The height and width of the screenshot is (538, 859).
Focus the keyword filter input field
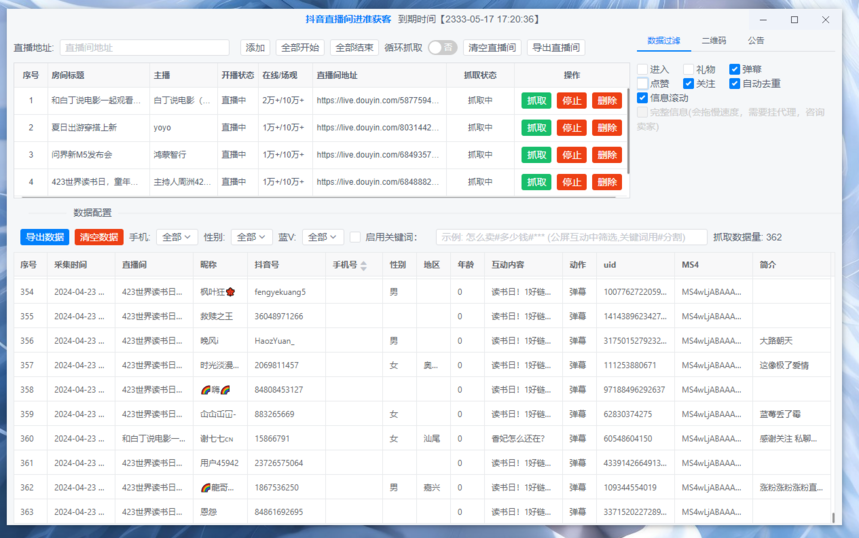pyautogui.click(x=571, y=237)
